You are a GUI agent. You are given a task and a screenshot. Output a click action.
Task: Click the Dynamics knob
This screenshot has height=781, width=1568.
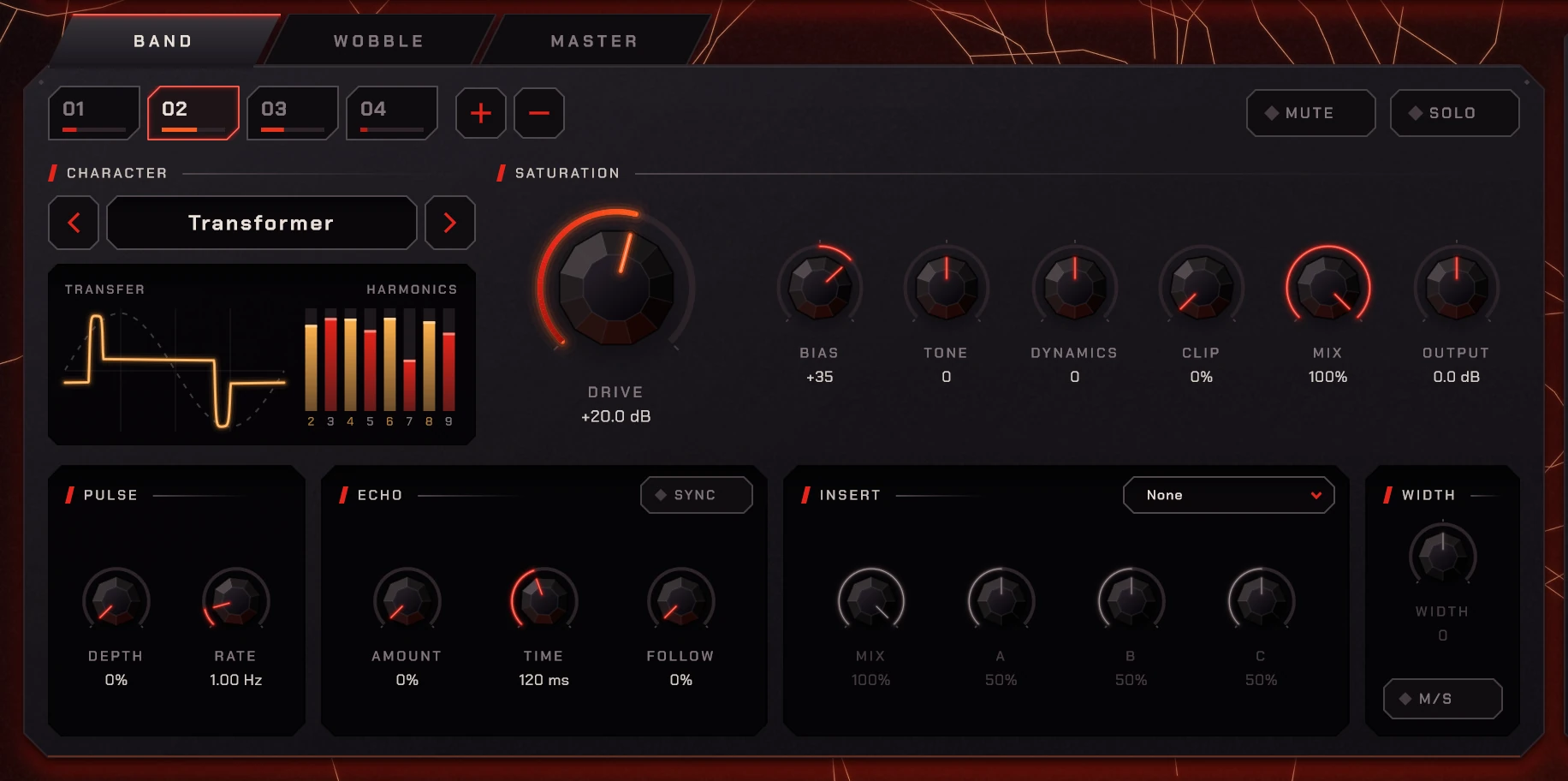click(x=1075, y=285)
